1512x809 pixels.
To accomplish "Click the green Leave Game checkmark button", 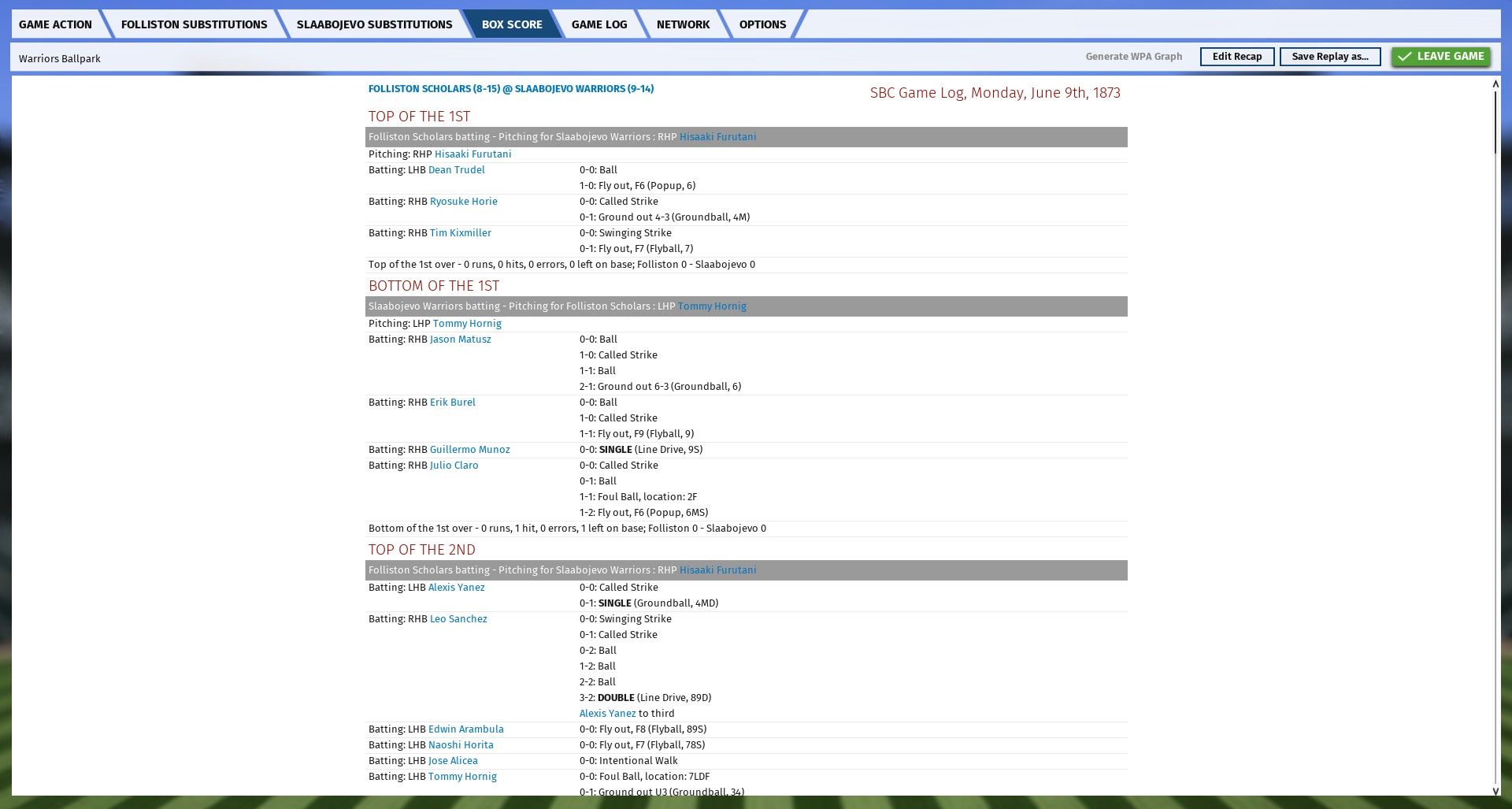I will [1440, 57].
